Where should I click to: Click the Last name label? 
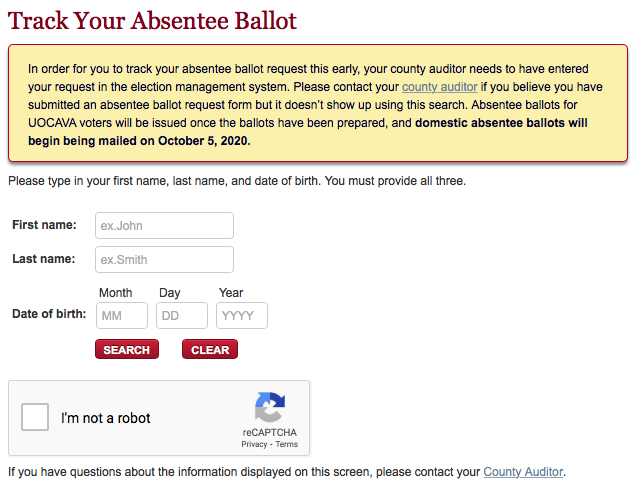click(x=44, y=259)
